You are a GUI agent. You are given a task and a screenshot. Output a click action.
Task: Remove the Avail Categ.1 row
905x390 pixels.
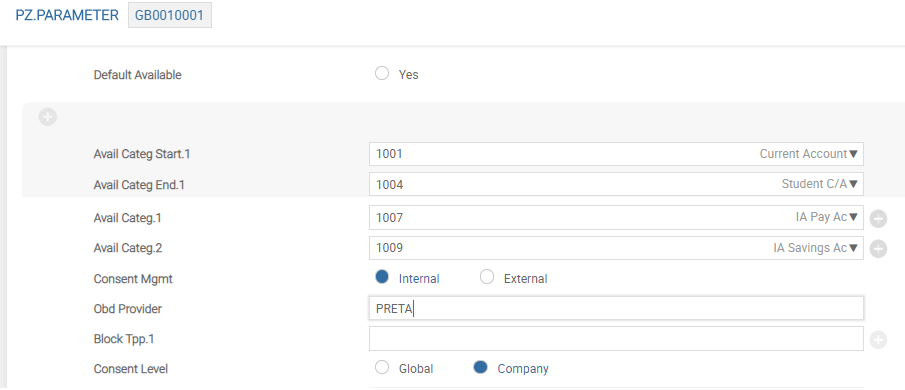pyautogui.click(x=878, y=219)
